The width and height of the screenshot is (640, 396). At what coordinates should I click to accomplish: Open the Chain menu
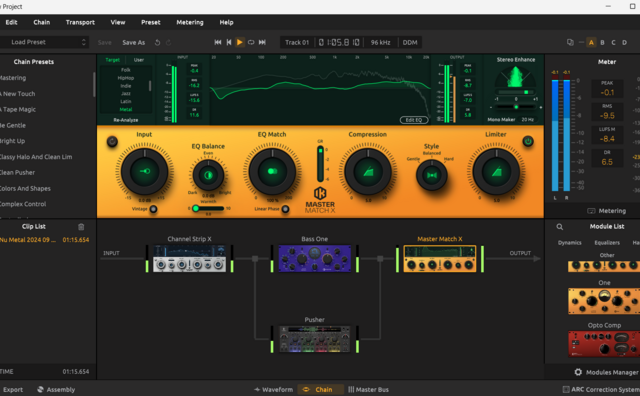click(x=42, y=22)
